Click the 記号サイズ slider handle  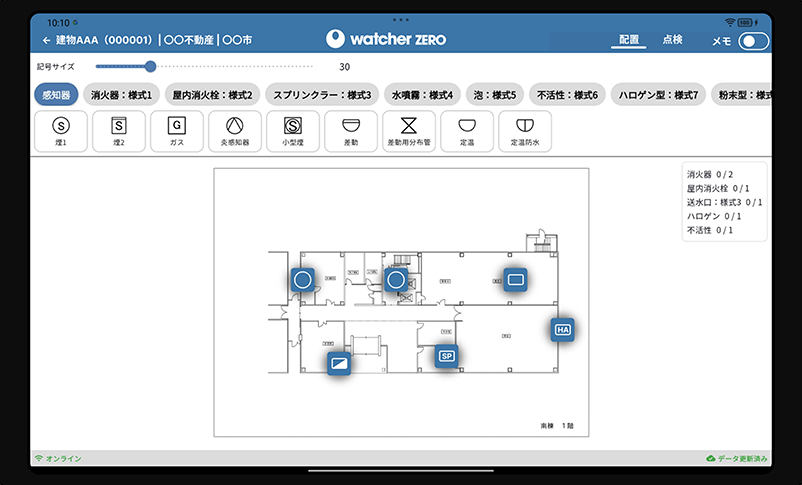(150, 67)
